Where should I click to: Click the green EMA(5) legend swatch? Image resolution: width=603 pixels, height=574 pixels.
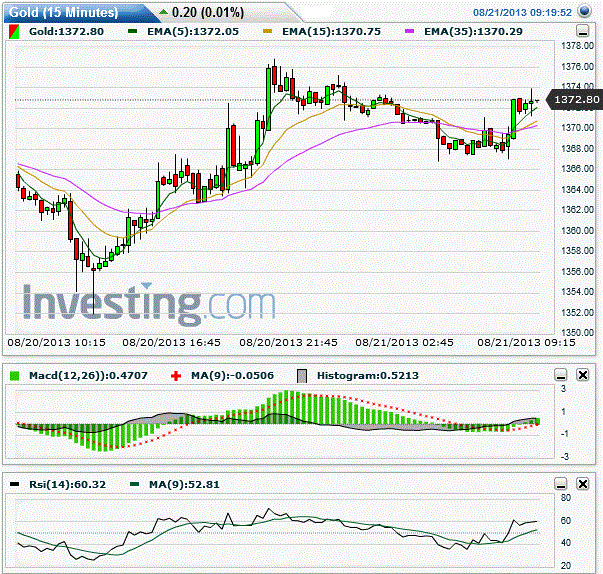132,31
